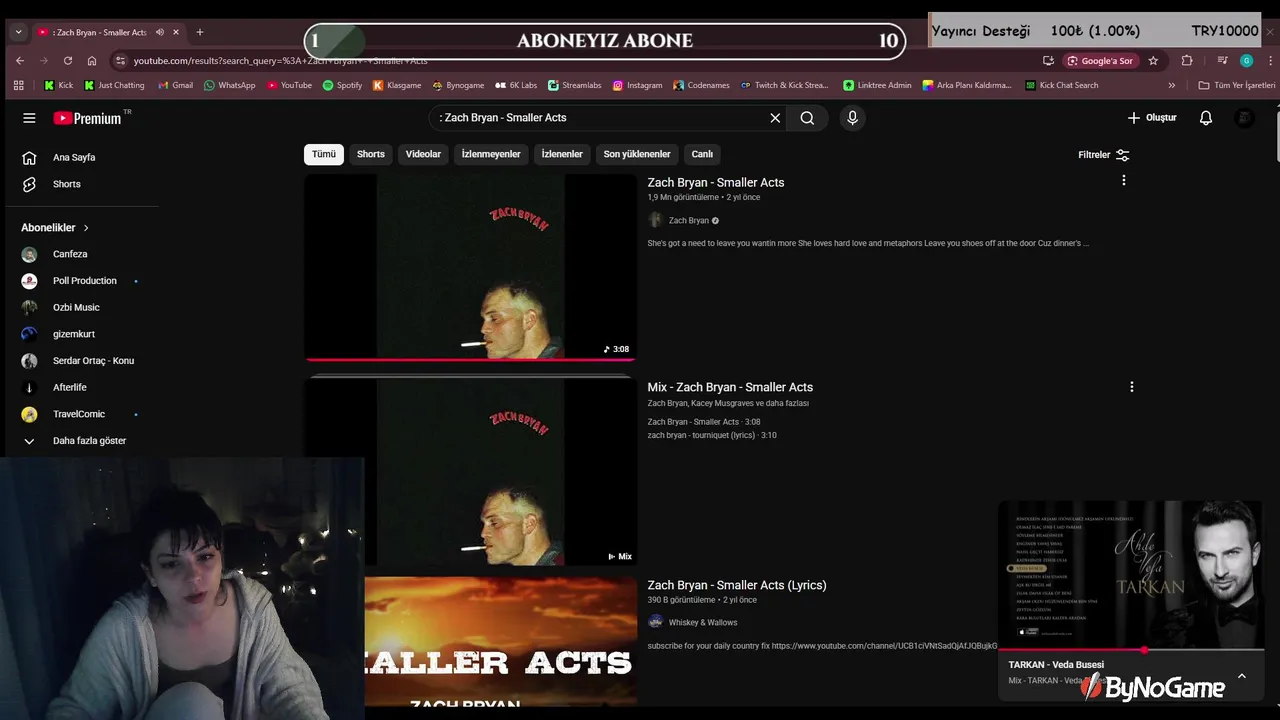Viewport: 1280px width, 720px height.
Task: Select the Shorts filter chip
Action: (371, 154)
